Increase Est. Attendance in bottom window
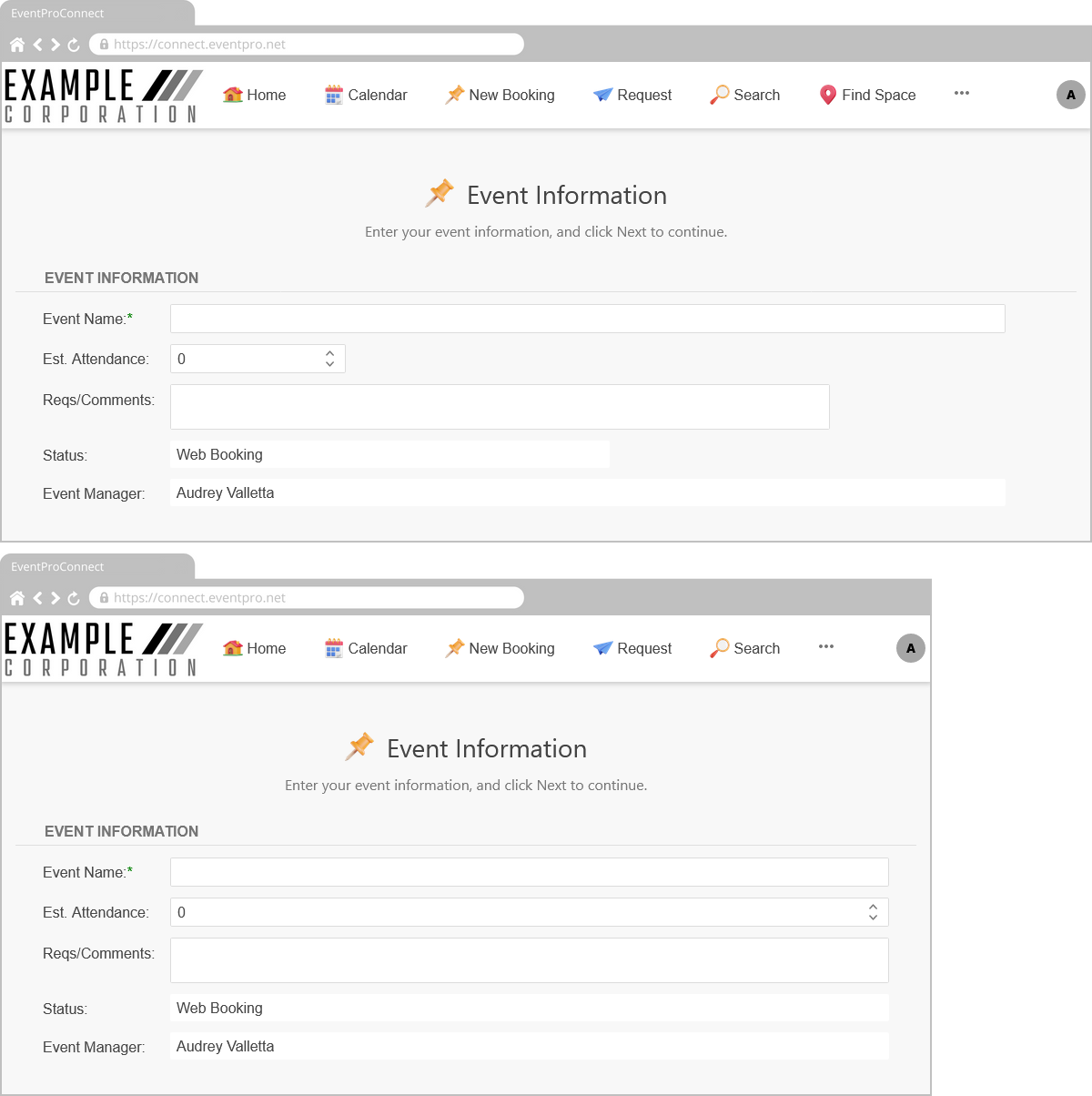The width and height of the screenshot is (1092, 1096). 873,907
